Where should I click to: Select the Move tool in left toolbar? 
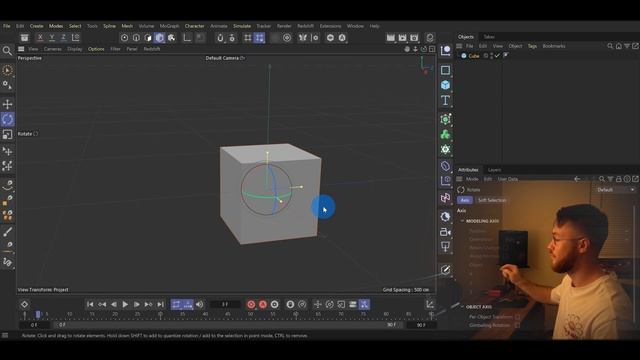[x=7, y=104]
